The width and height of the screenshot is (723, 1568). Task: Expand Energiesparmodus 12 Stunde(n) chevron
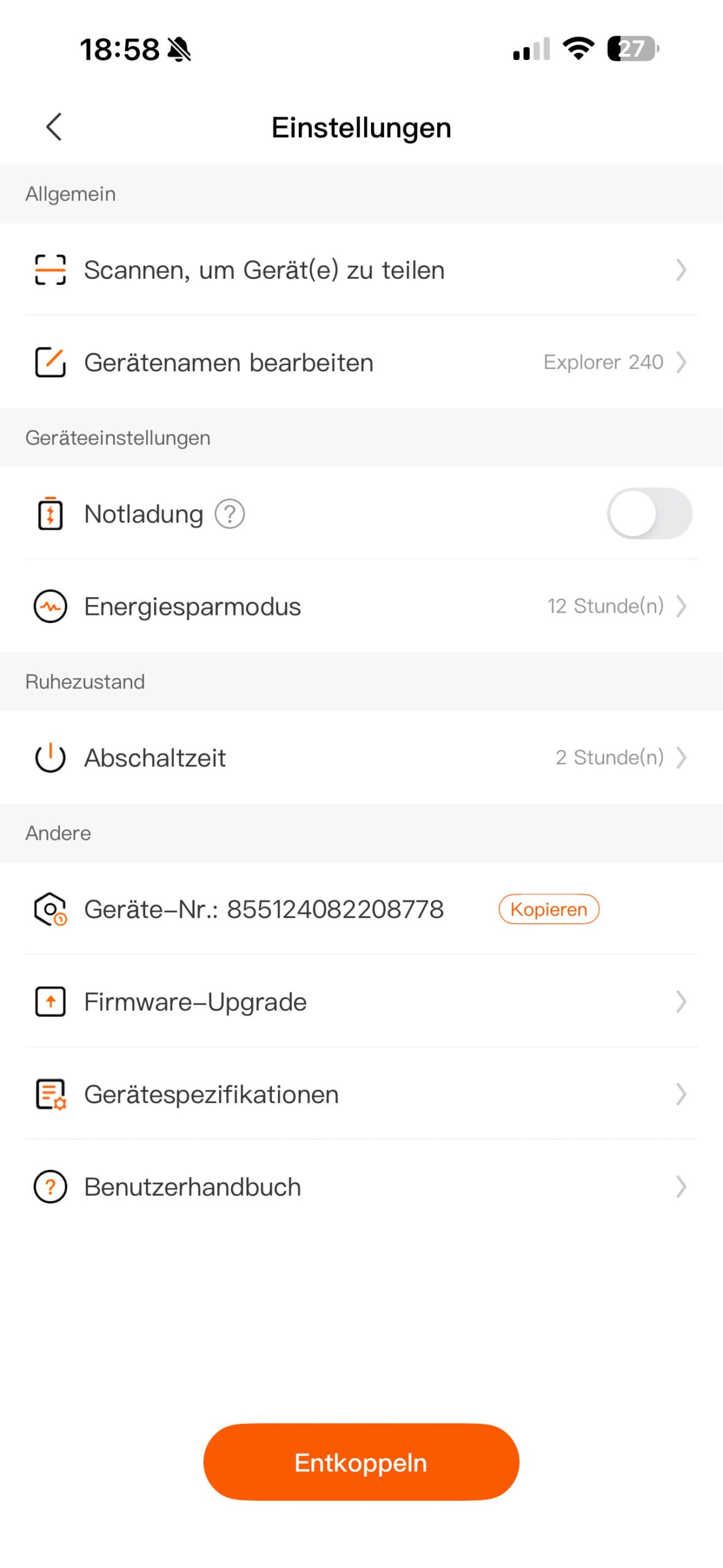point(681,606)
